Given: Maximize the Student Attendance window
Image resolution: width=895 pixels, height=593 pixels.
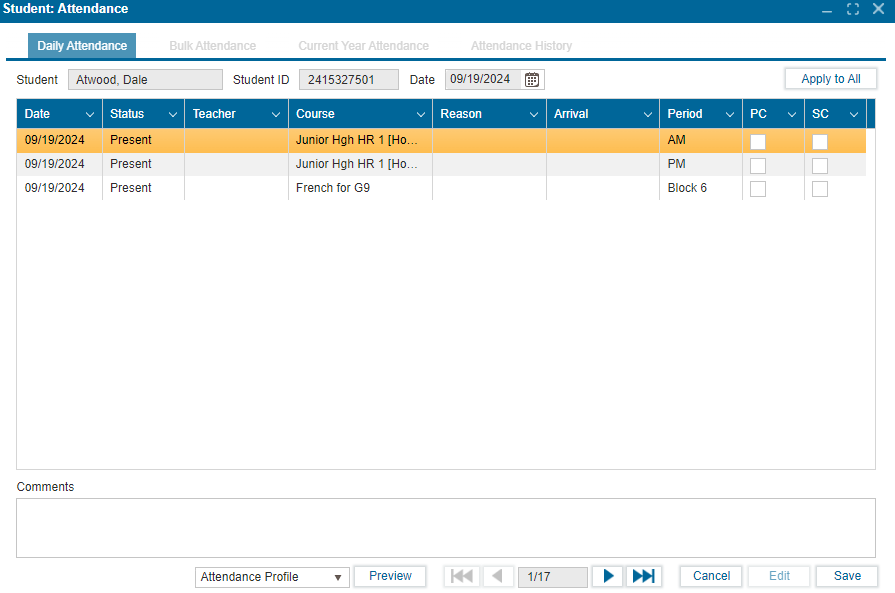Looking at the screenshot, I should click(x=853, y=9).
